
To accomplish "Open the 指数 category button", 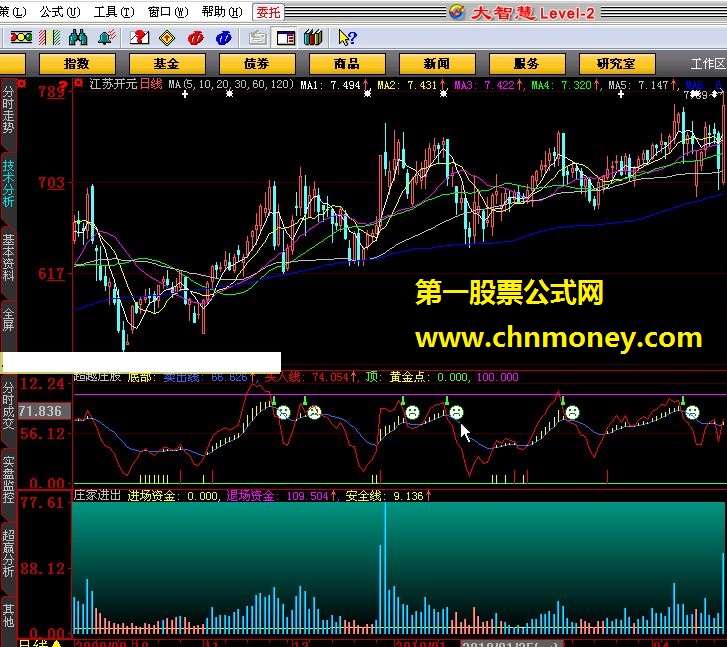I will point(77,64).
